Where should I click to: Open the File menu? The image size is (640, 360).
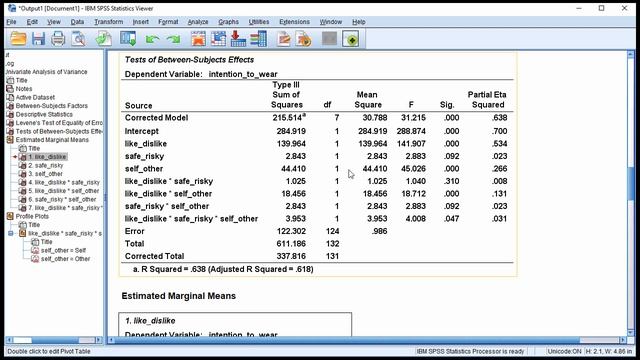(x=11, y=22)
